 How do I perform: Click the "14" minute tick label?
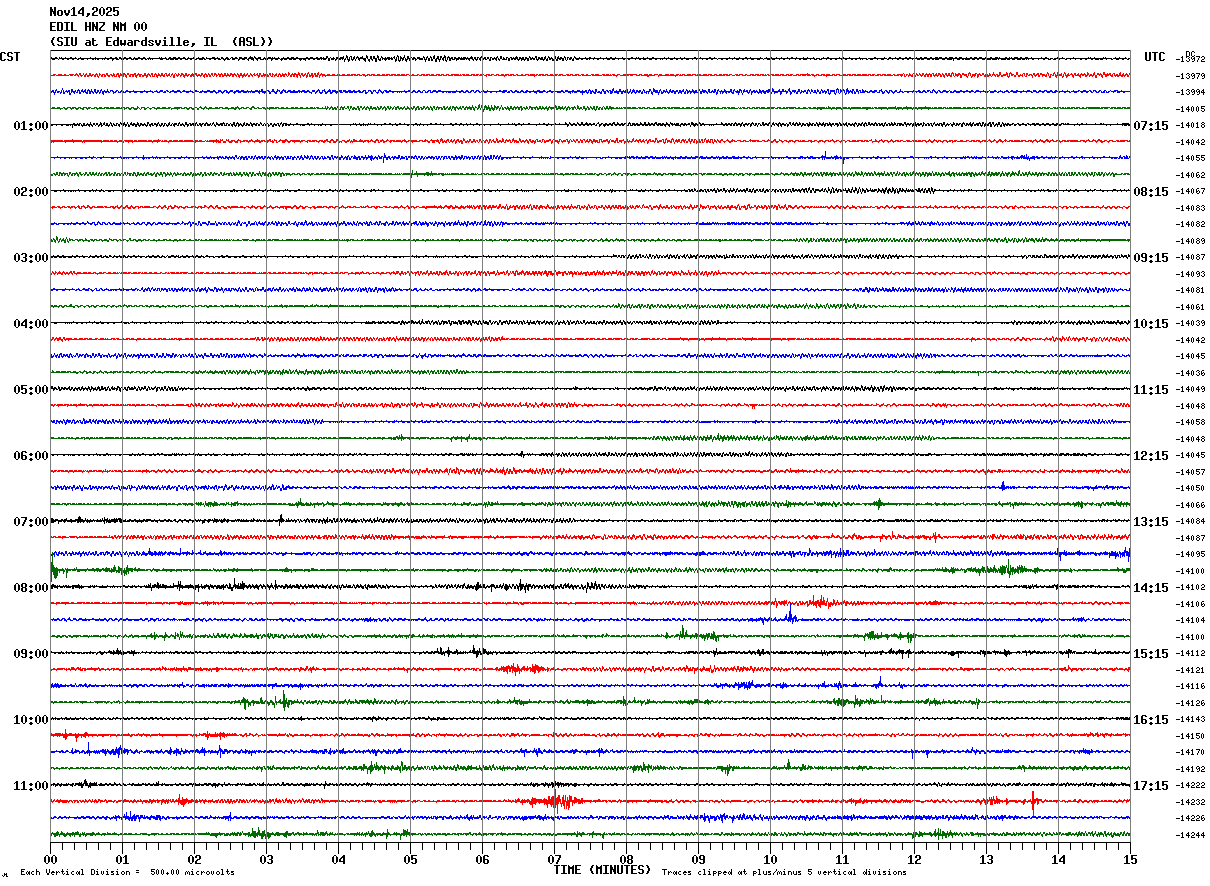click(1058, 859)
